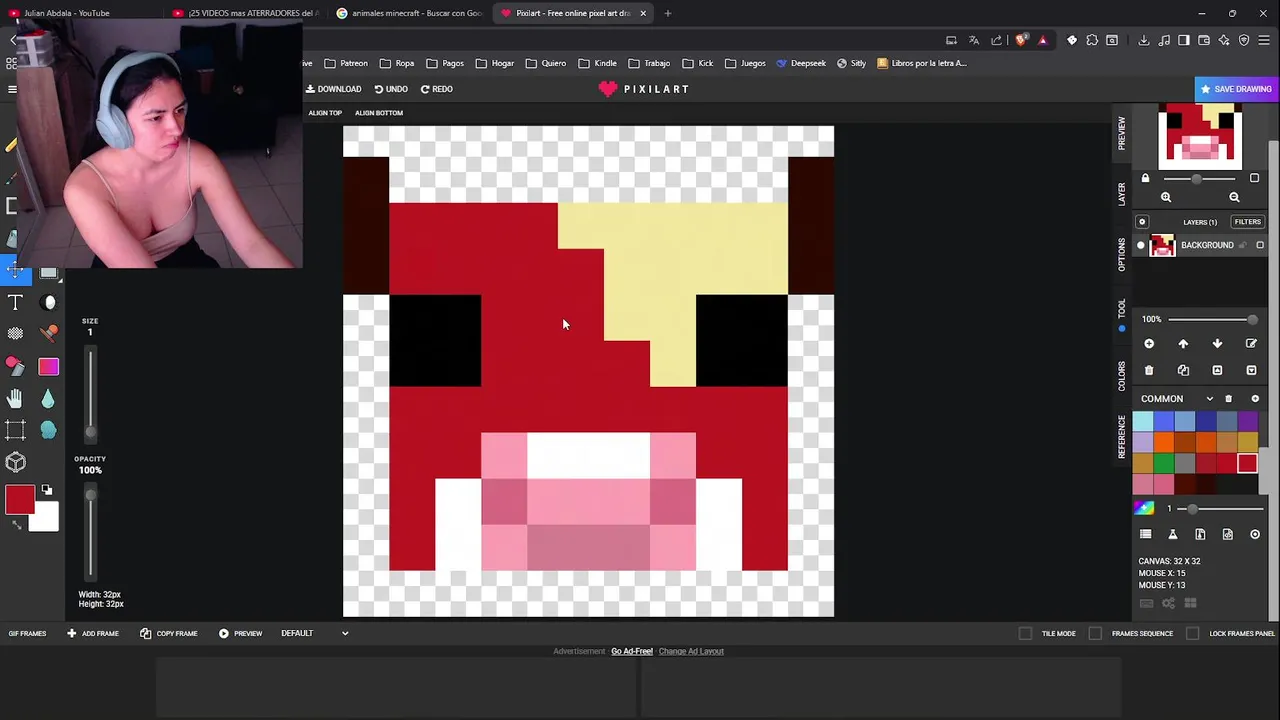The image size is (1280, 720).
Task: Select the water drop blur tool
Action: click(49, 399)
